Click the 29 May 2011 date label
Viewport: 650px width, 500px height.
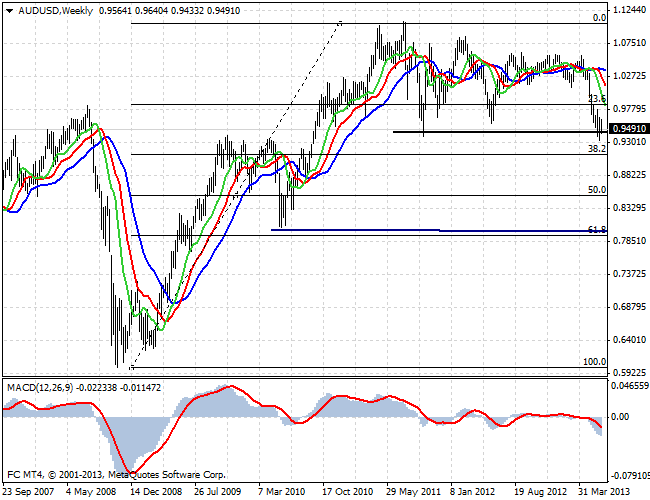tap(413, 492)
